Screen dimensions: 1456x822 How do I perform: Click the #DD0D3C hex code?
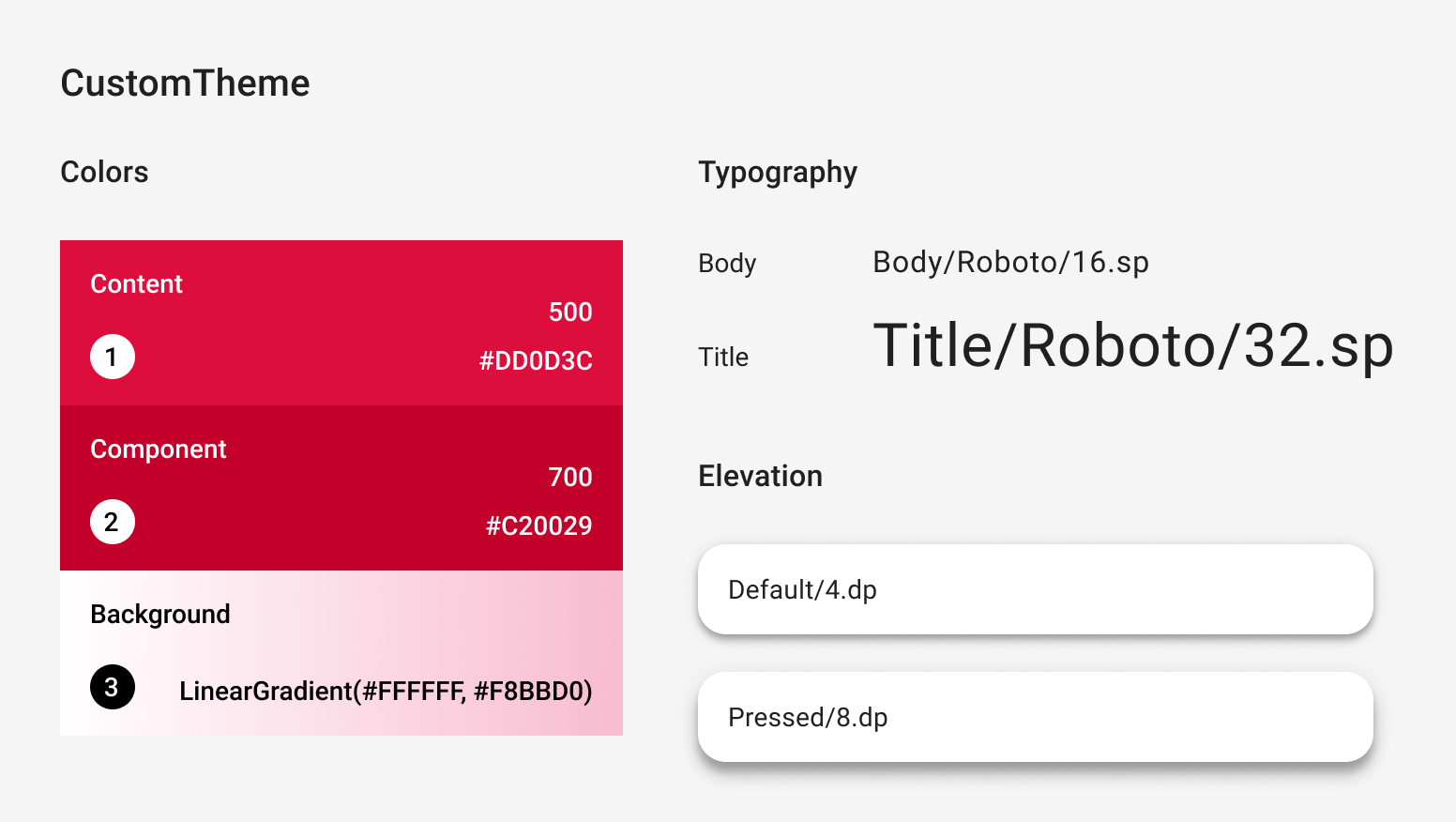coord(536,360)
